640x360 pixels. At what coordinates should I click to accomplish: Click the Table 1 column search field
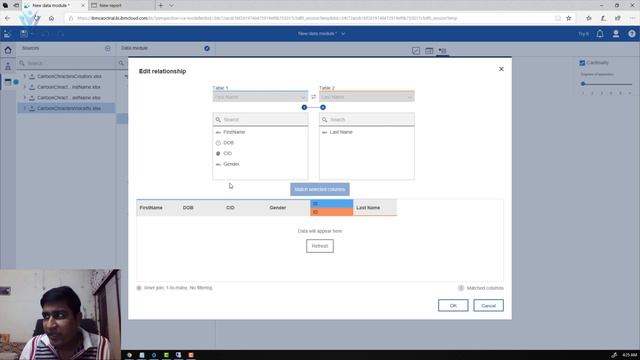[x=260, y=120]
